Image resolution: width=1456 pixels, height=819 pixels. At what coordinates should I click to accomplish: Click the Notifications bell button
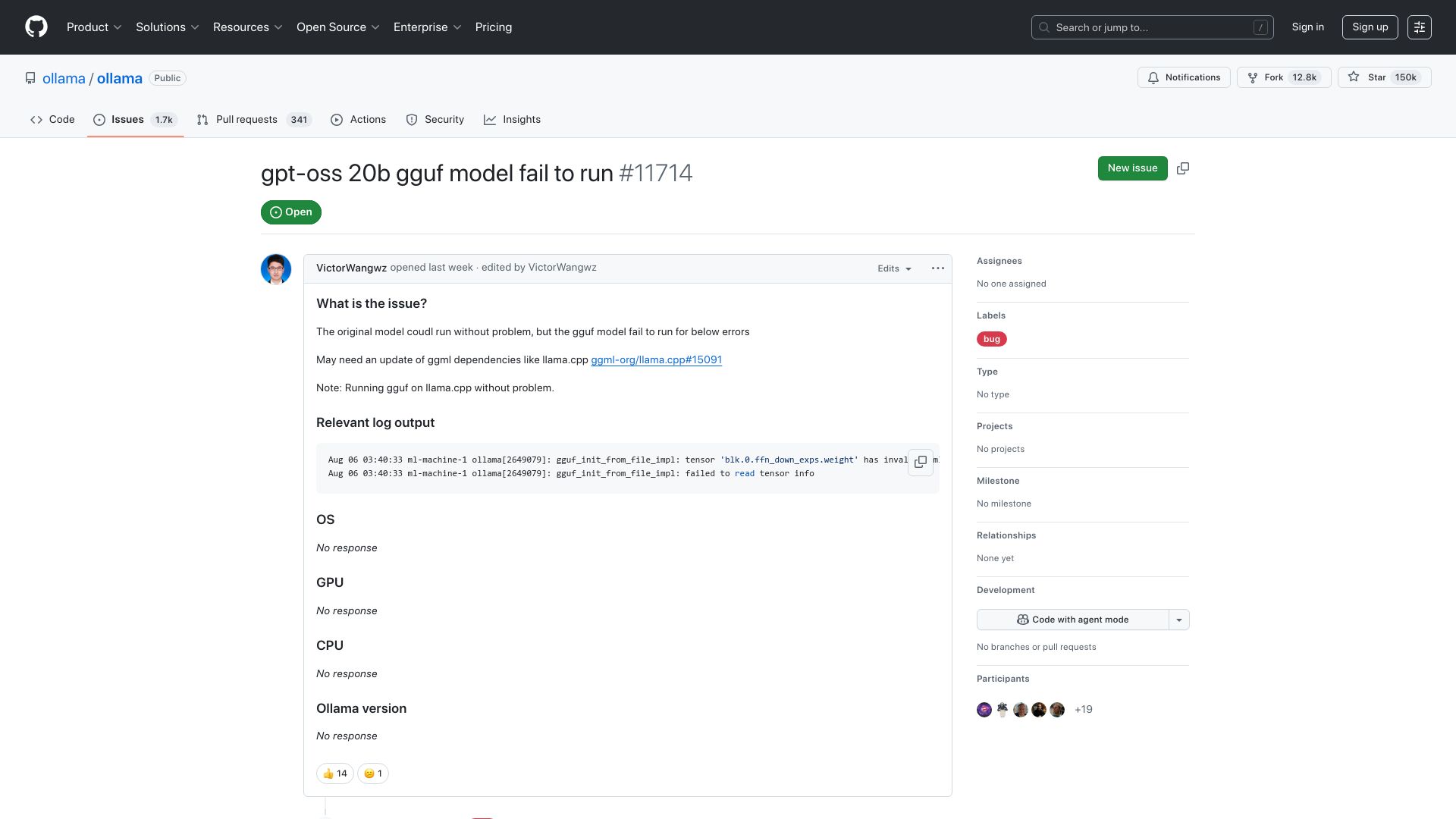pyautogui.click(x=1184, y=77)
